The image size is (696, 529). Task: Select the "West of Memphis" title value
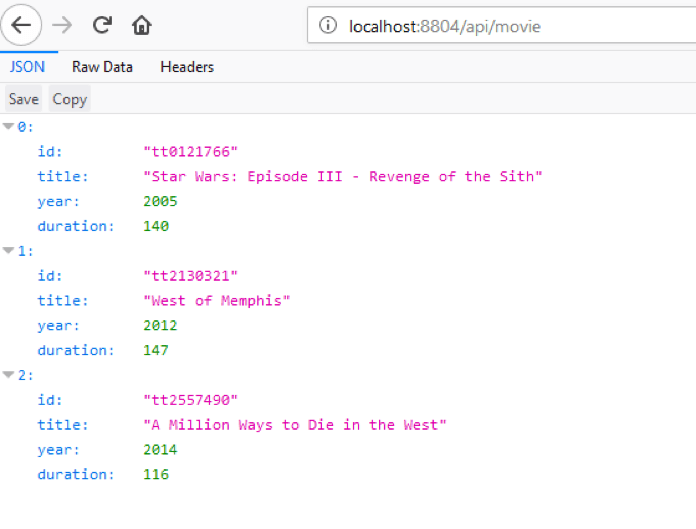click(x=217, y=300)
